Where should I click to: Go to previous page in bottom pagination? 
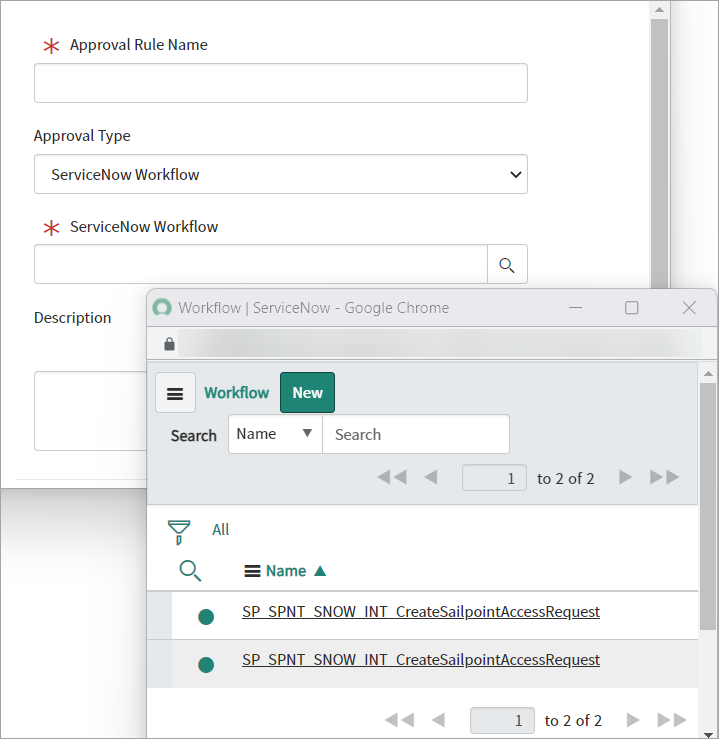[x=439, y=720]
